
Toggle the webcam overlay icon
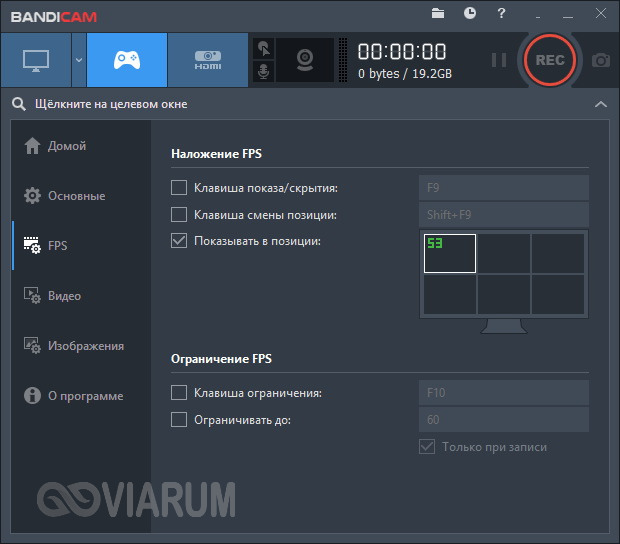pyautogui.click(x=305, y=60)
